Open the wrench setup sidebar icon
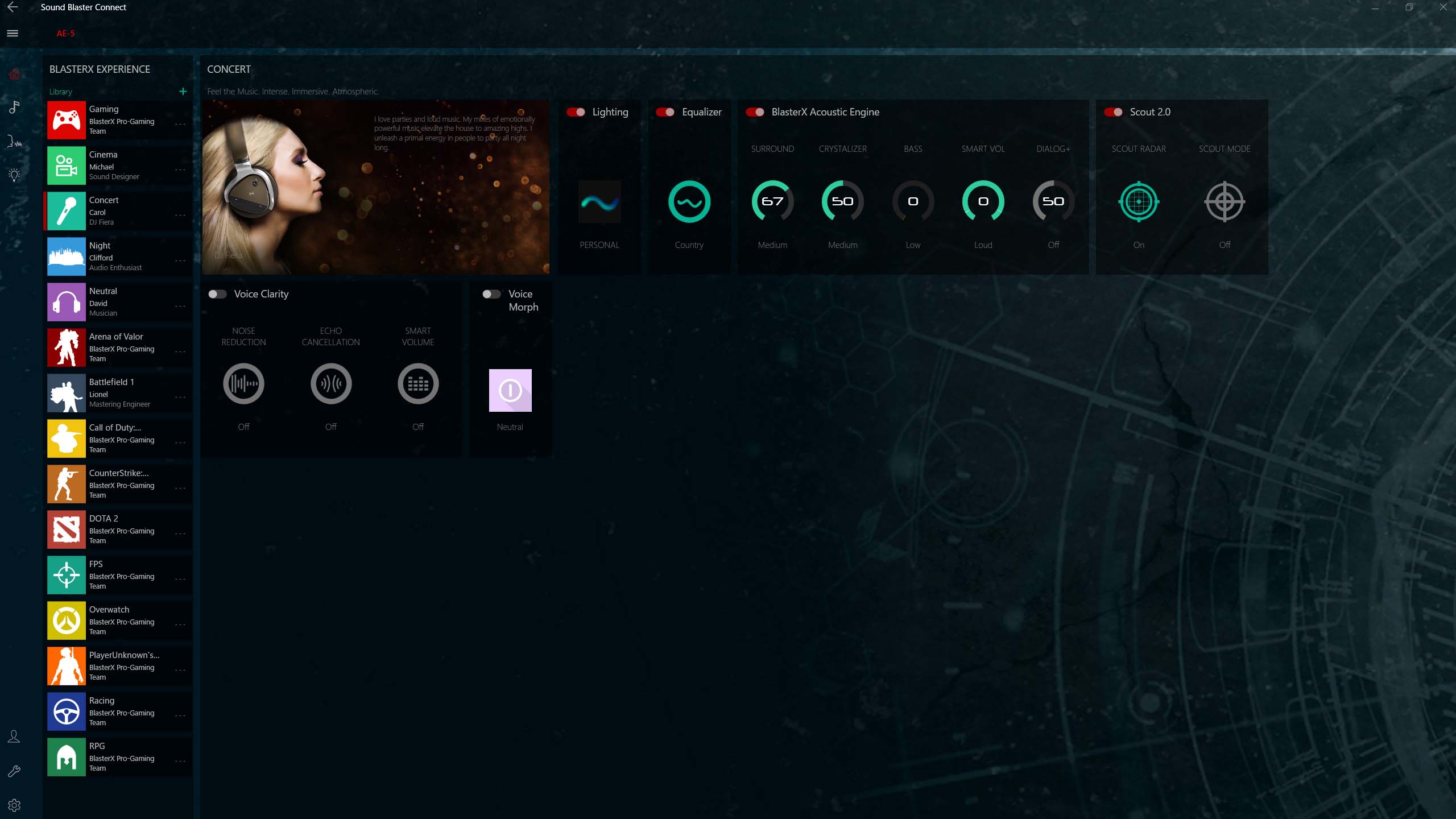Screen dimensions: 1456x819 click(x=14, y=771)
